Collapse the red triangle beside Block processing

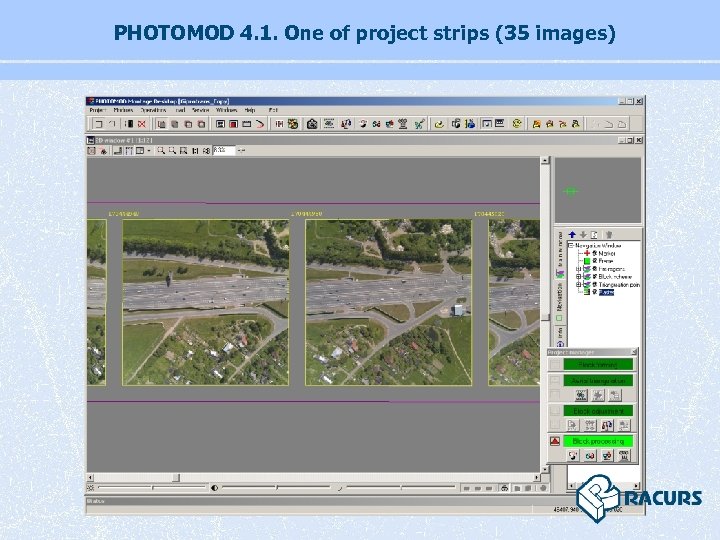(554, 441)
